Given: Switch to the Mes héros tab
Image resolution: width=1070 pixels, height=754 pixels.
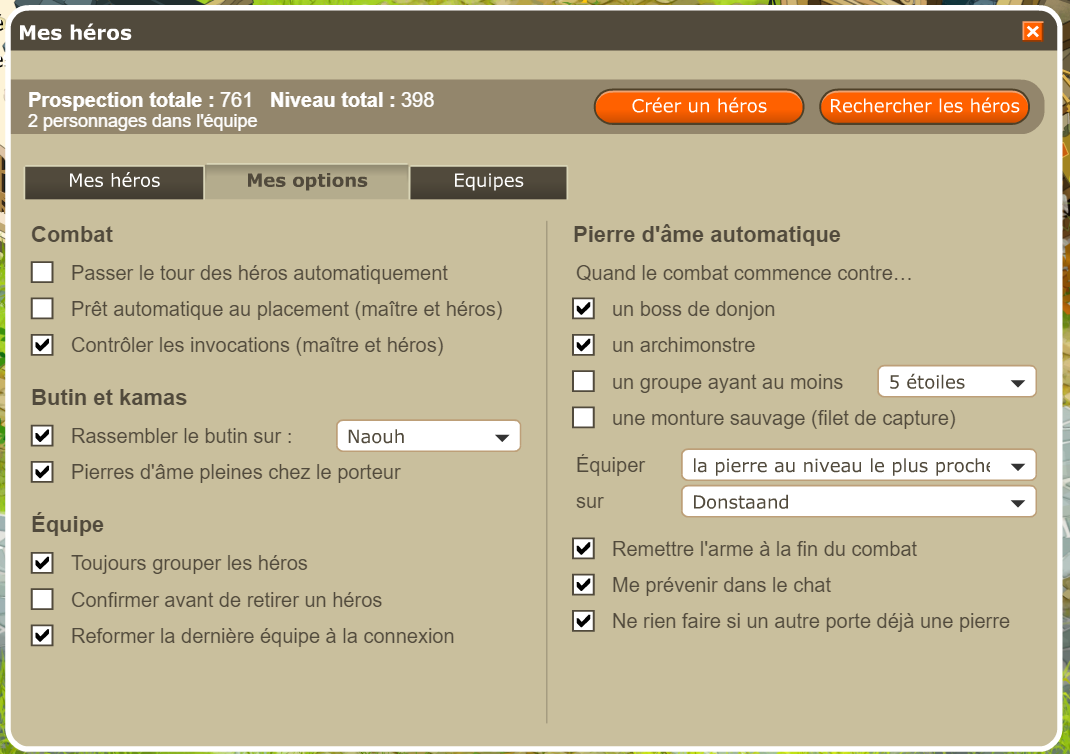Looking at the screenshot, I should [x=114, y=182].
